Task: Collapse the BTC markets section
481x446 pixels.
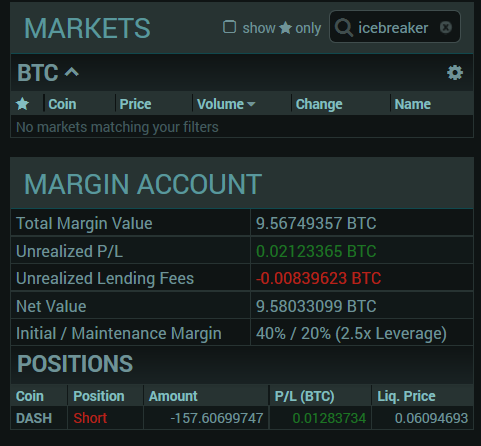Action: (x=72, y=72)
